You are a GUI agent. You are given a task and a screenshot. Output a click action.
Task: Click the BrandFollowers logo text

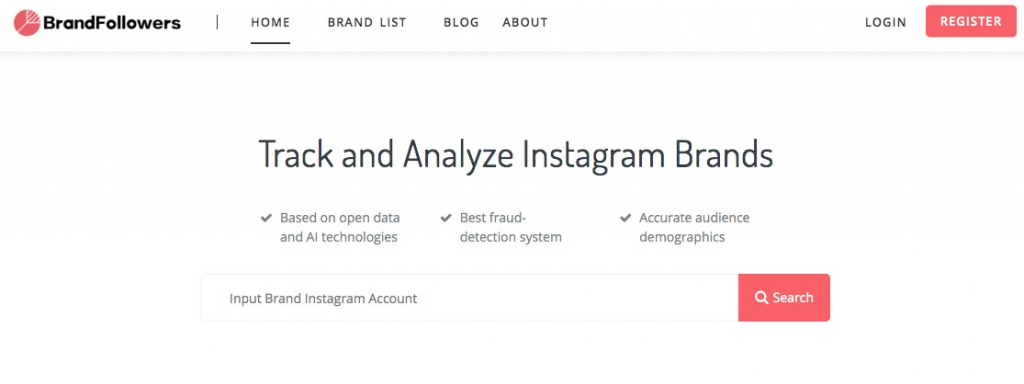[112, 23]
